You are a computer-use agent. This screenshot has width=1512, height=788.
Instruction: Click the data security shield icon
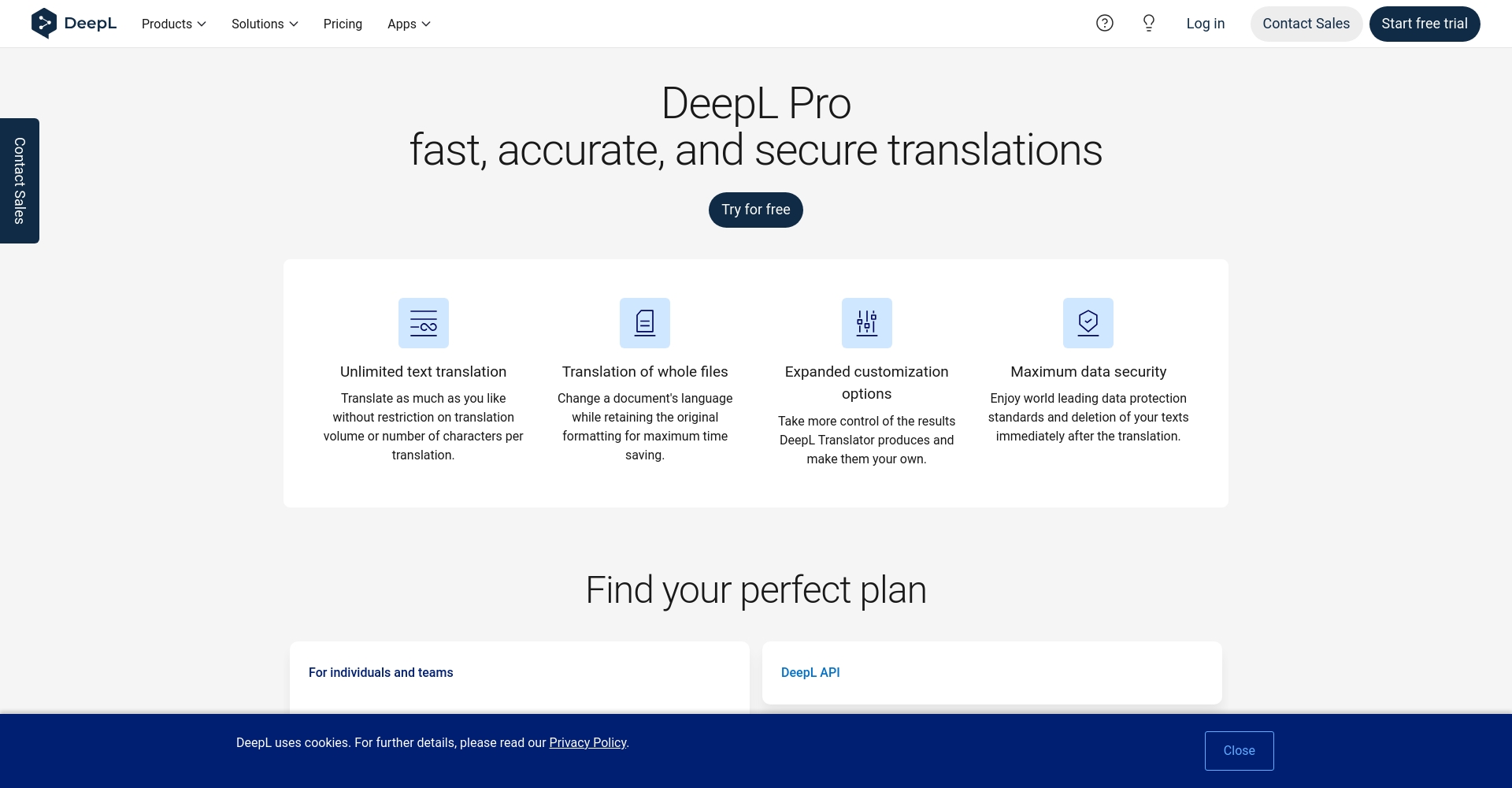click(1088, 323)
